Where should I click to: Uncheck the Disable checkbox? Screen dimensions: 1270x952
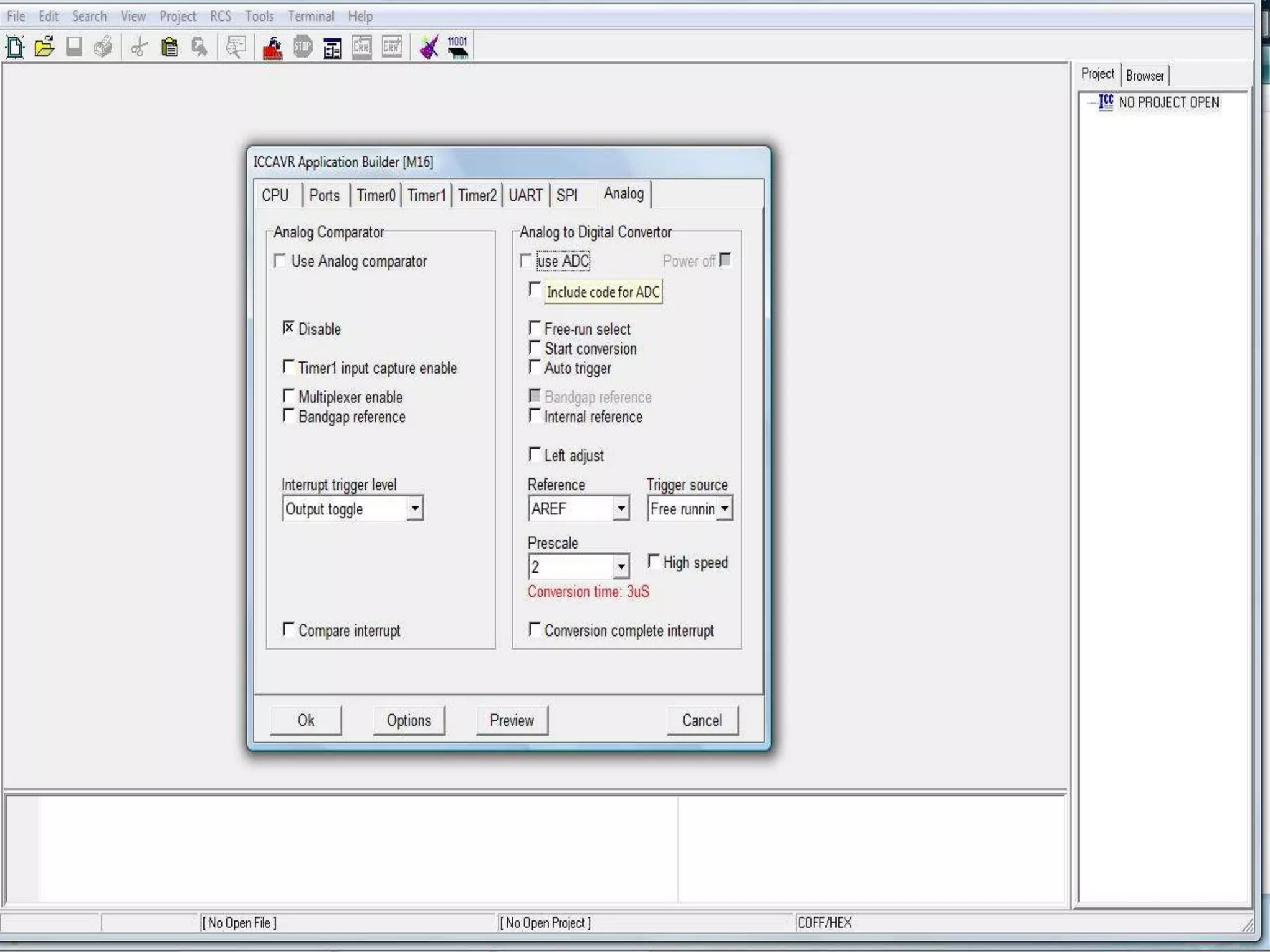point(288,327)
